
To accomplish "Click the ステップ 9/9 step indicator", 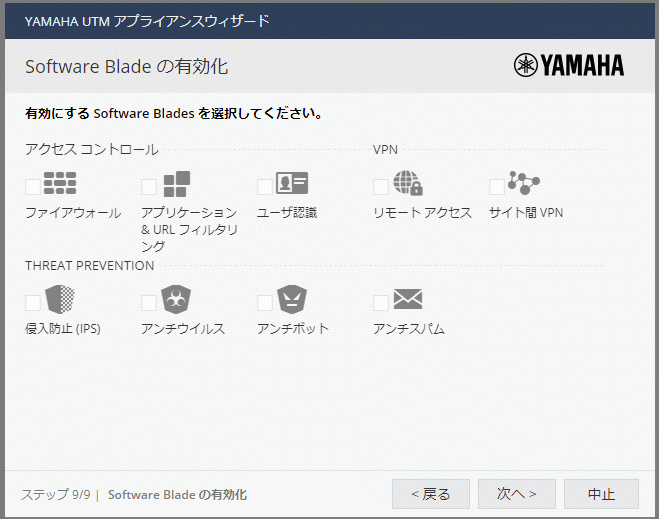I will click(56, 495).
